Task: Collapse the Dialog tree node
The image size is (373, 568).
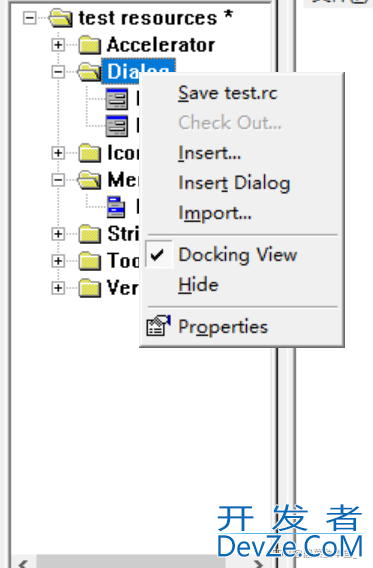Action: [x=58, y=72]
